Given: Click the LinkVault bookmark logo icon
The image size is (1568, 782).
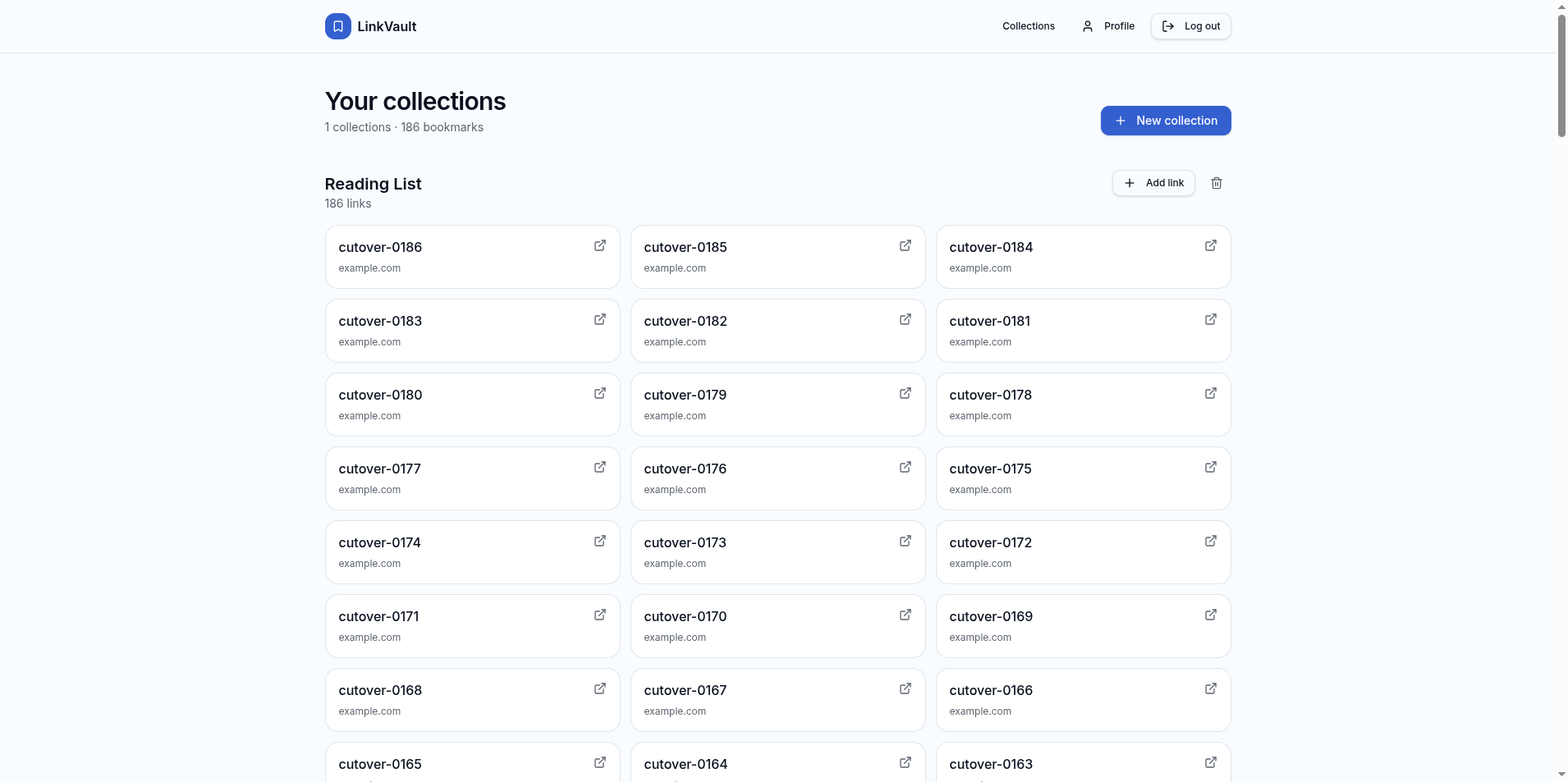Looking at the screenshot, I should coord(337,26).
